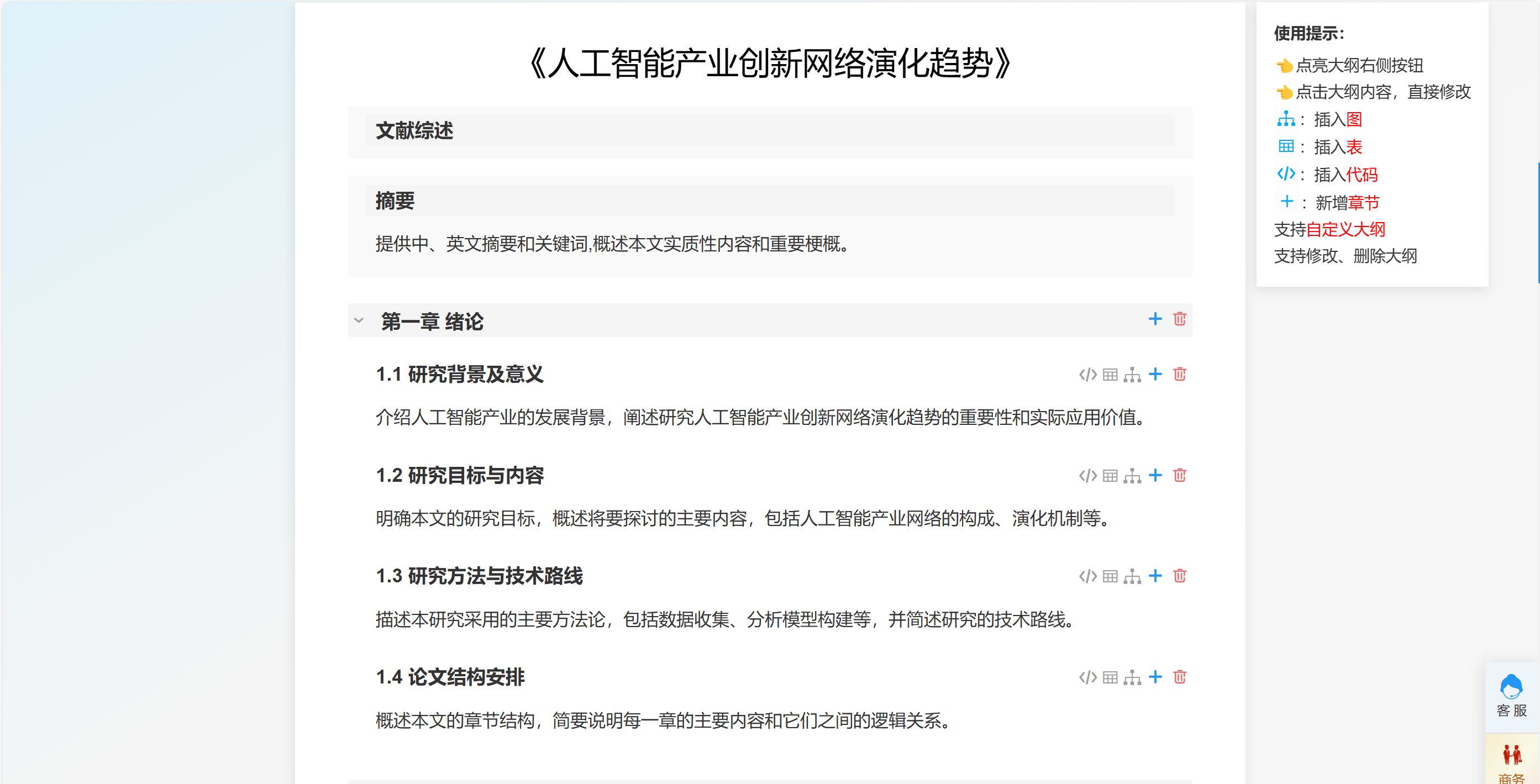Delete the 第一章 绪论 chapter
This screenshot has width=1540, height=784.
[x=1180, y=319]
